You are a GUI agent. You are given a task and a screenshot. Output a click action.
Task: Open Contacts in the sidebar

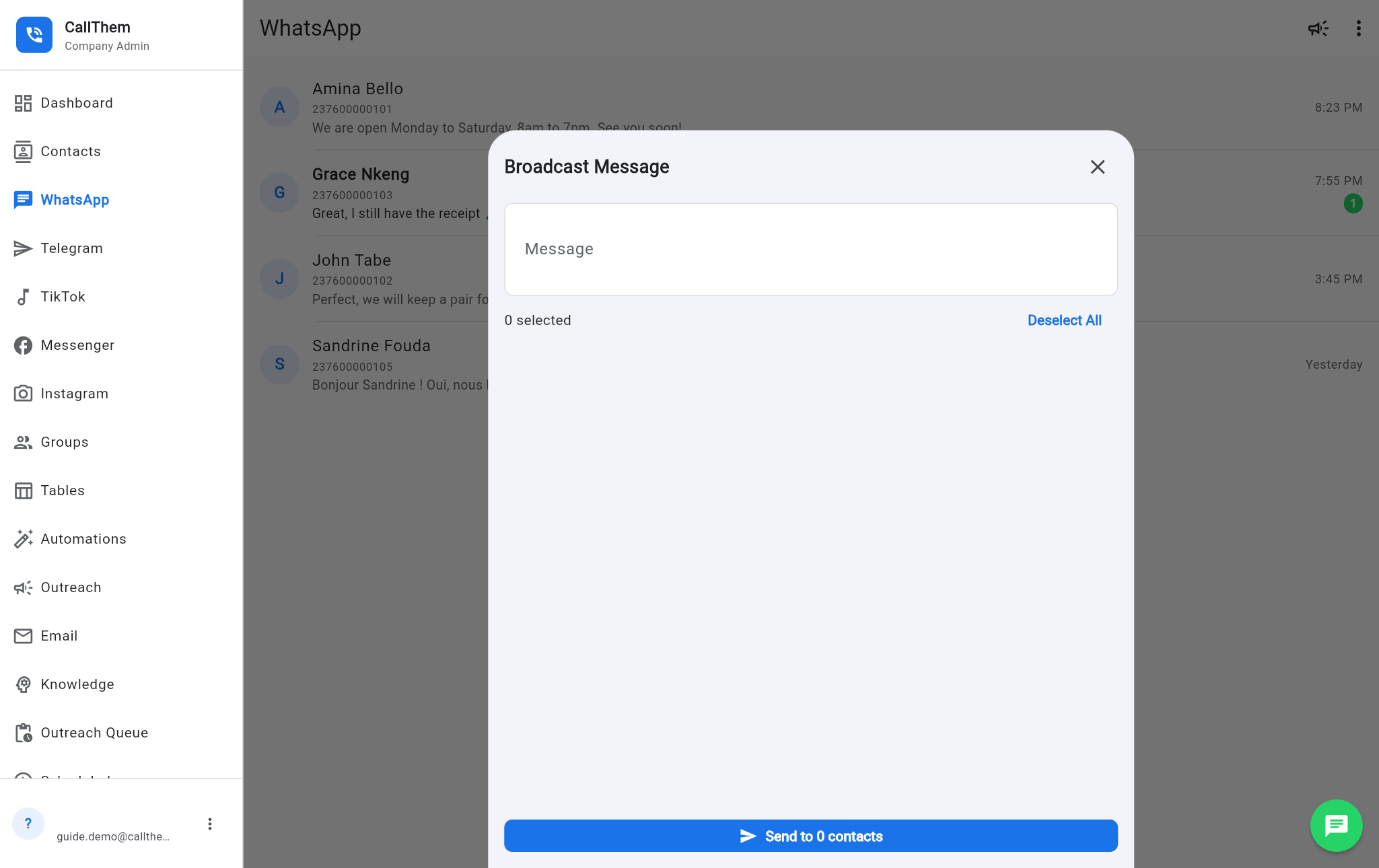(121, 151)
